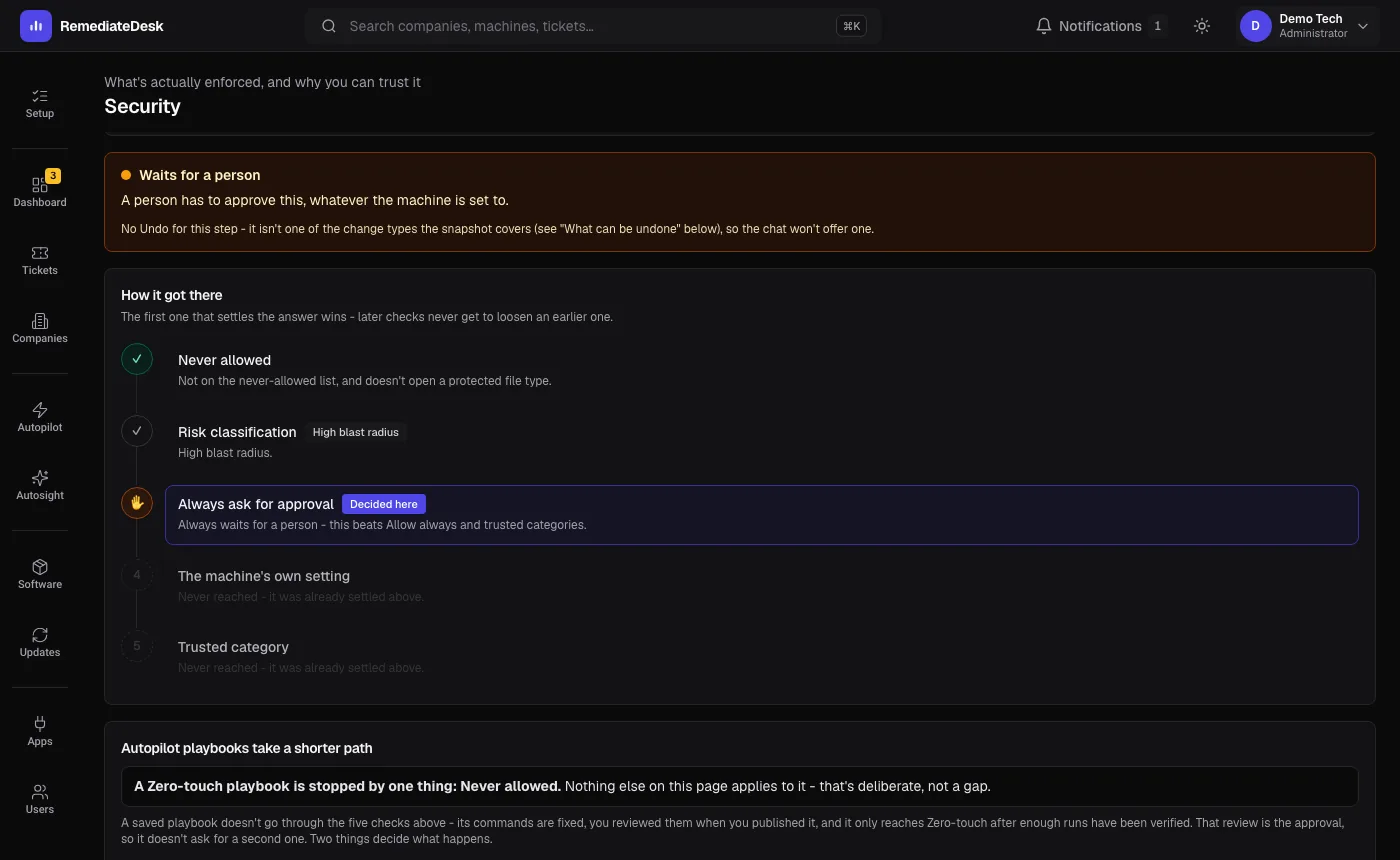Open Autopilot from the sidebar
1400x860 pixels.
(x=40, y=417)
